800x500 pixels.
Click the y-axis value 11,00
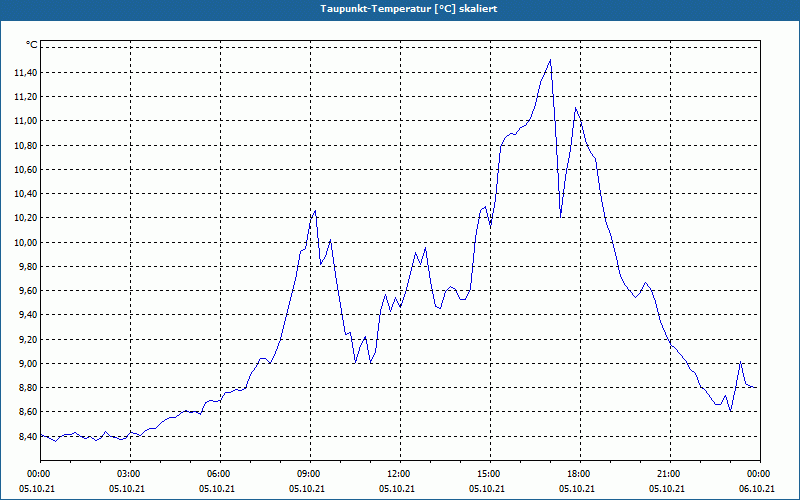[25, 121]
